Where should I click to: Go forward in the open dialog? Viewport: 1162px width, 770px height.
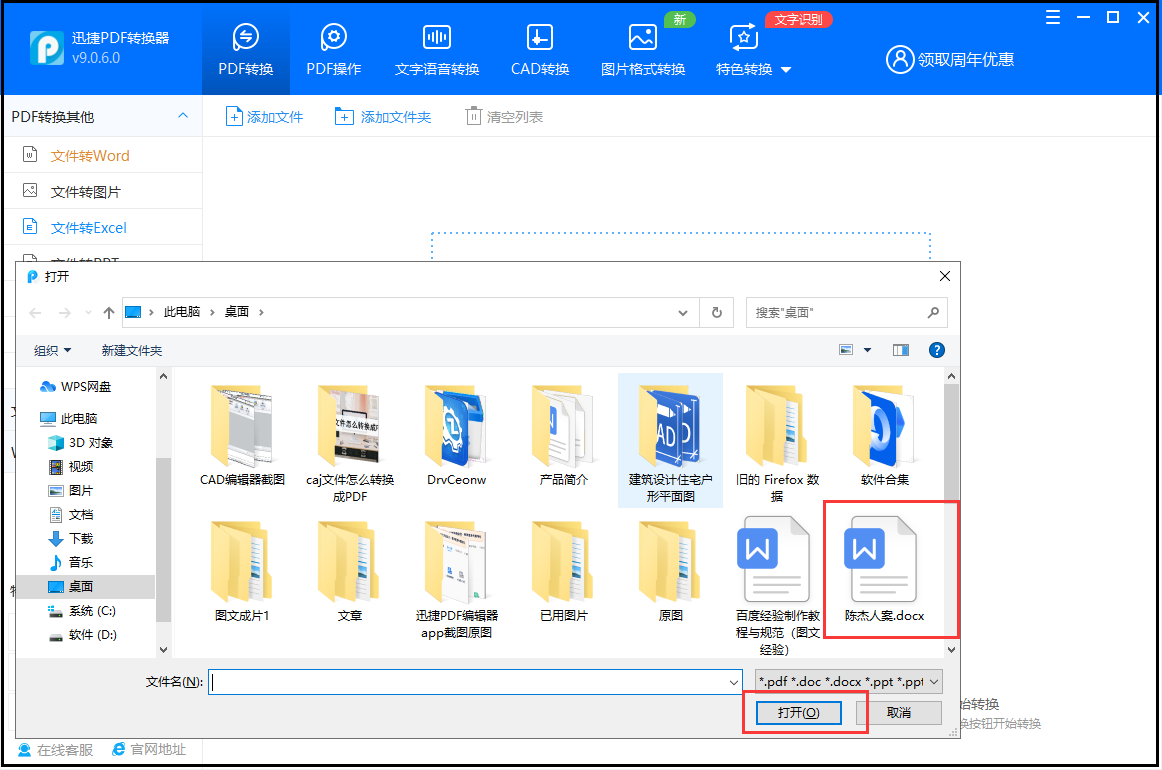(64, 313)
